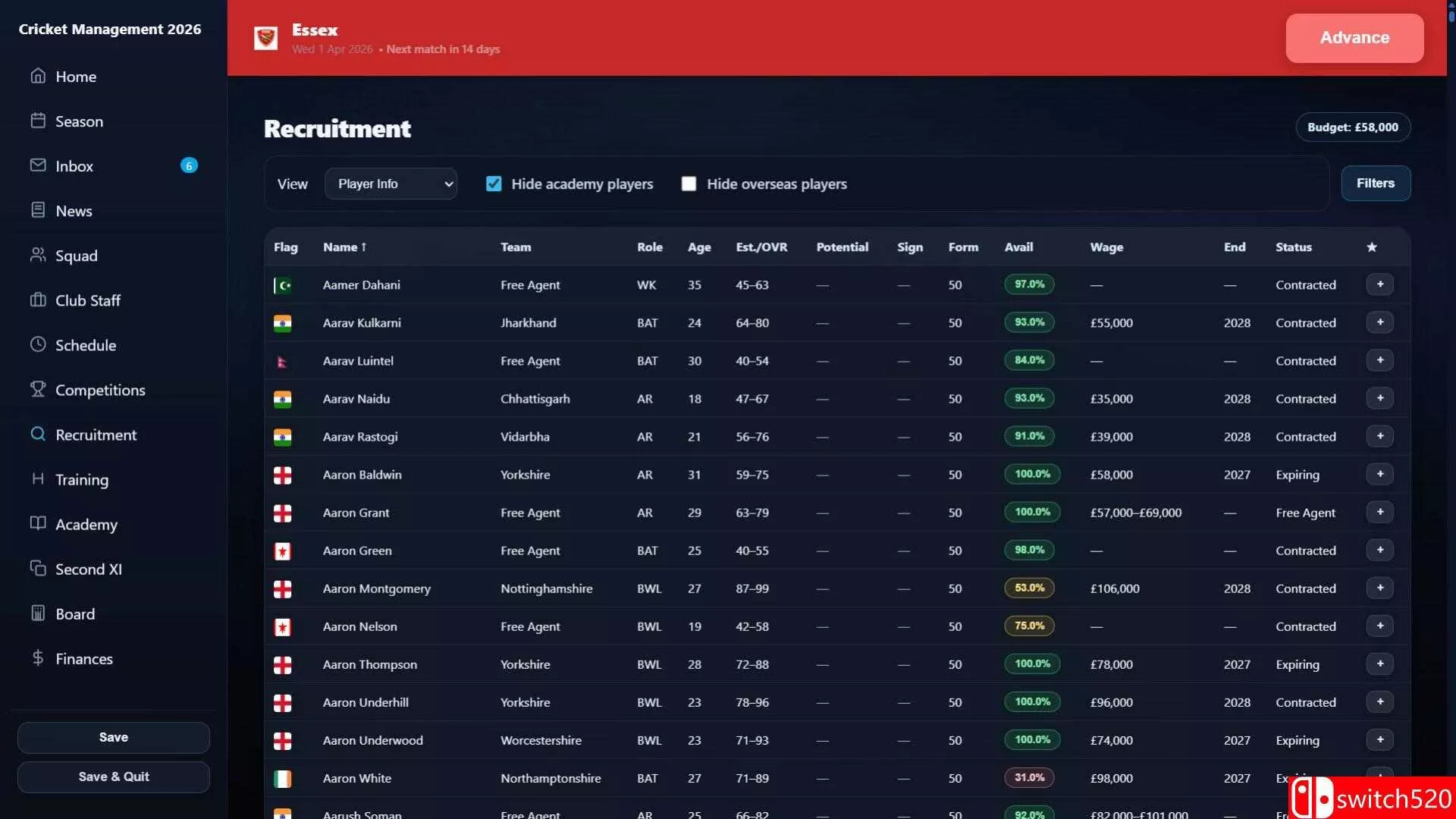
Task: Open the Filters button
Action: point(1376,183)
